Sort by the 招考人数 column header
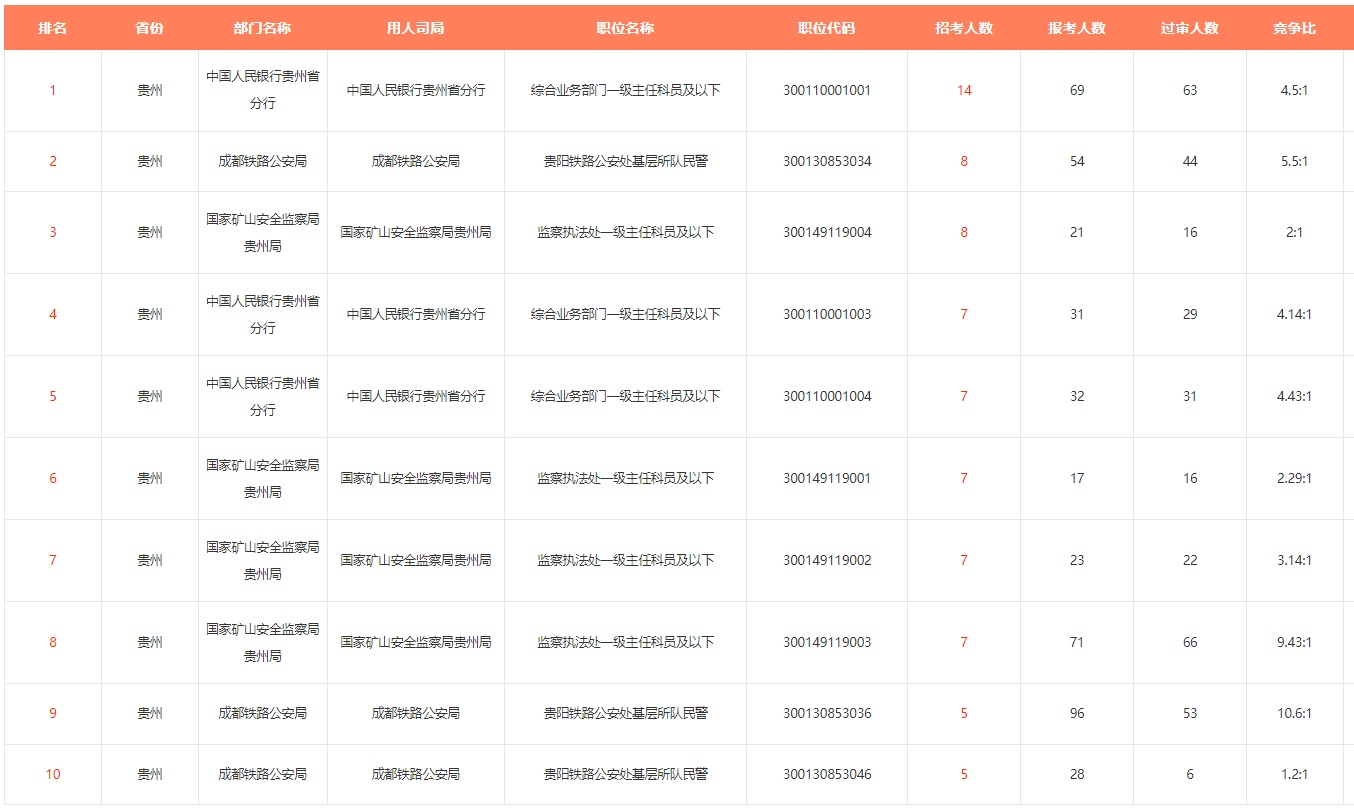The height and width of the screenshot is (812, 1354). click(x=963, y=28)
